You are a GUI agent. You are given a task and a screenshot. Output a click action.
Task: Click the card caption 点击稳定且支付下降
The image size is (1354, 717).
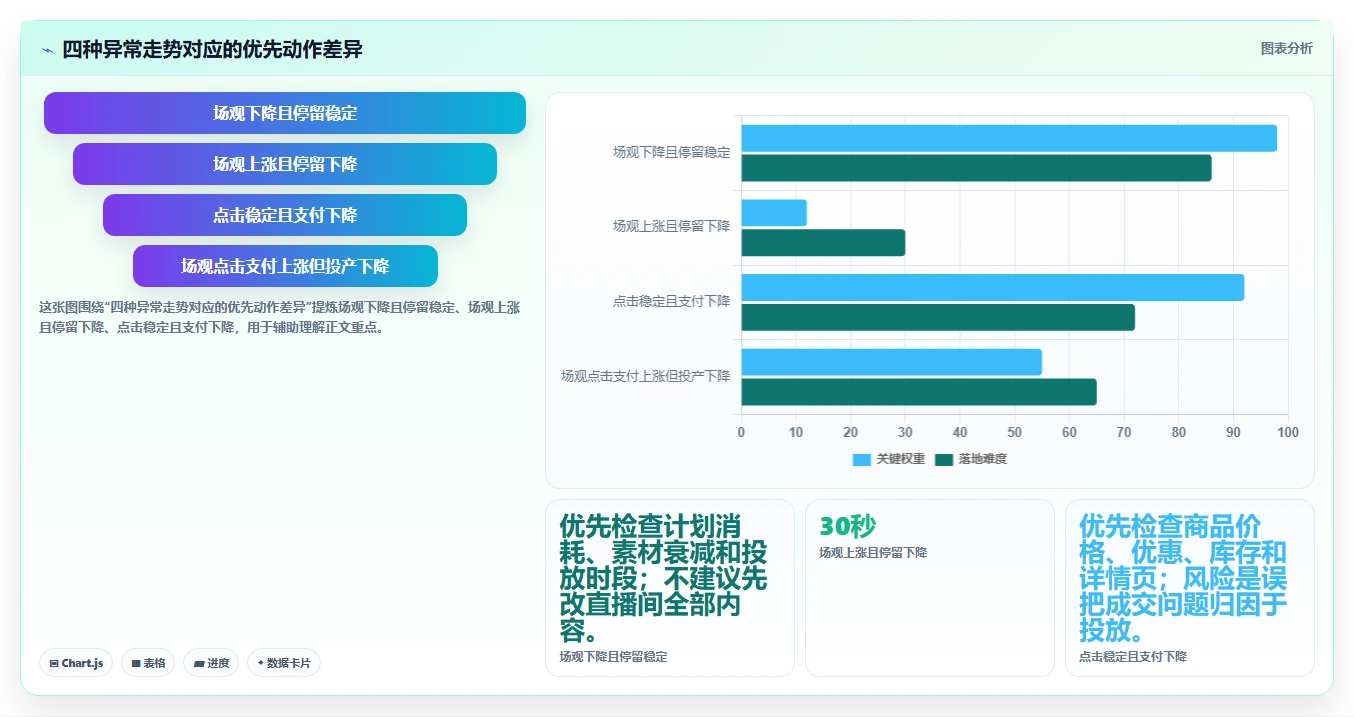[1133, 657]
